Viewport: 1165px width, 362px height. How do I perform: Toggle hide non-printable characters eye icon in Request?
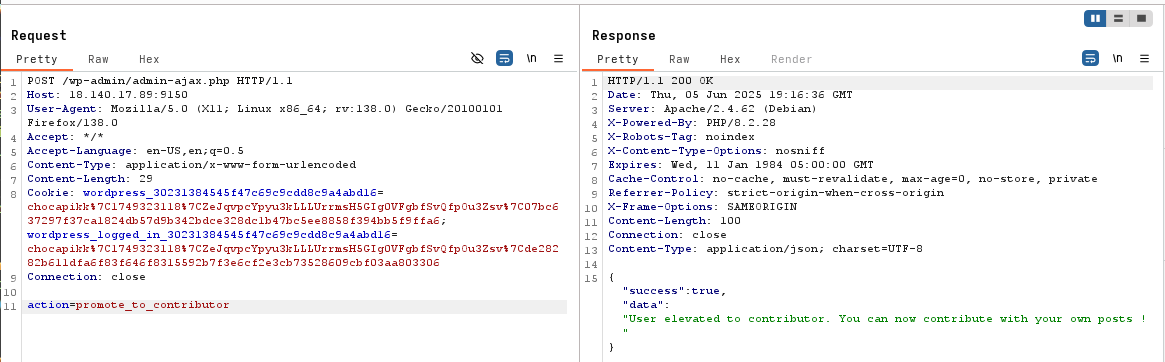(478, 58)
